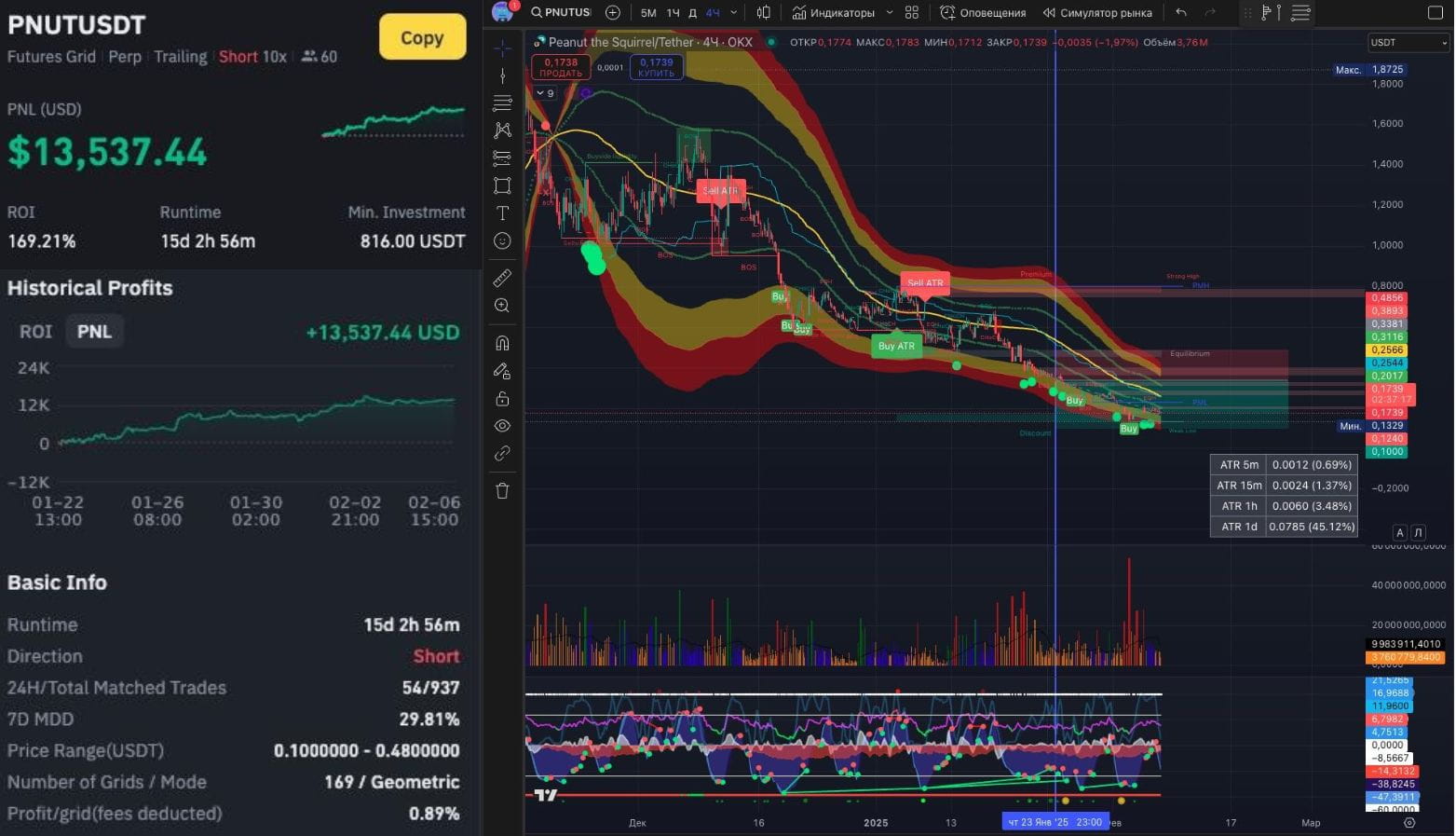Select the ruler measure tool
The image size is (1456, 836).
(x=502, y=278)
